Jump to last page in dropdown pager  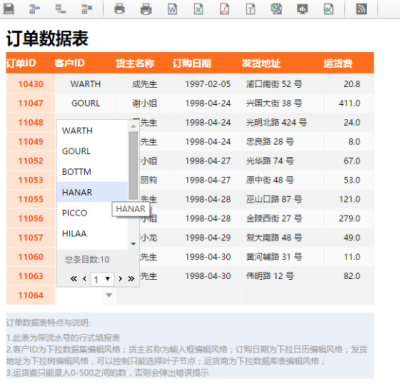[x=131, y=279]
